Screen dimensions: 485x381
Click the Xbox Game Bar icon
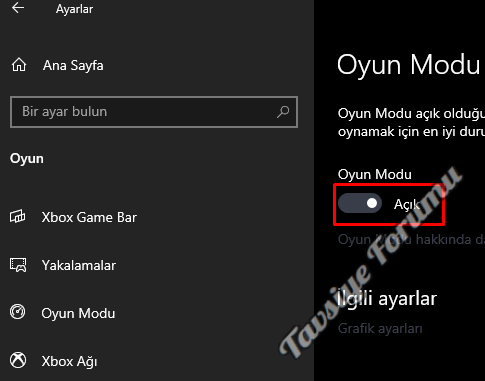click(18, 217)
